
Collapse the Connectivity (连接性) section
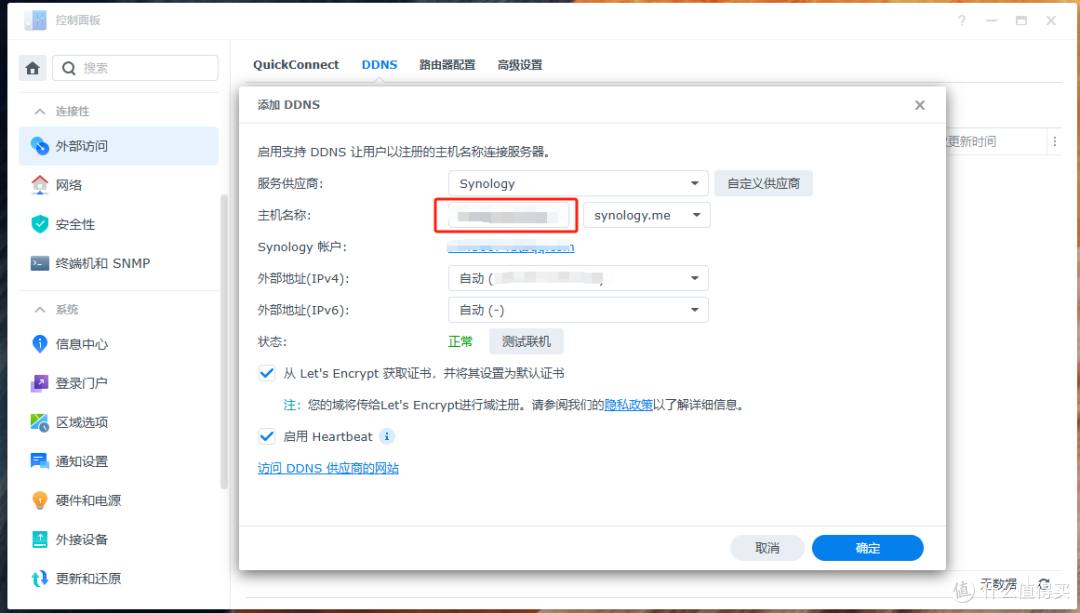click(x=40, y=111)
